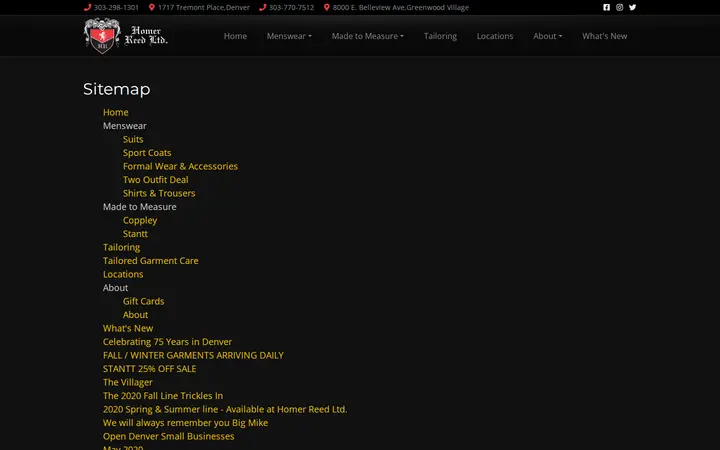Click the white Menswear sitemap heading

click(x=124, y=126)
